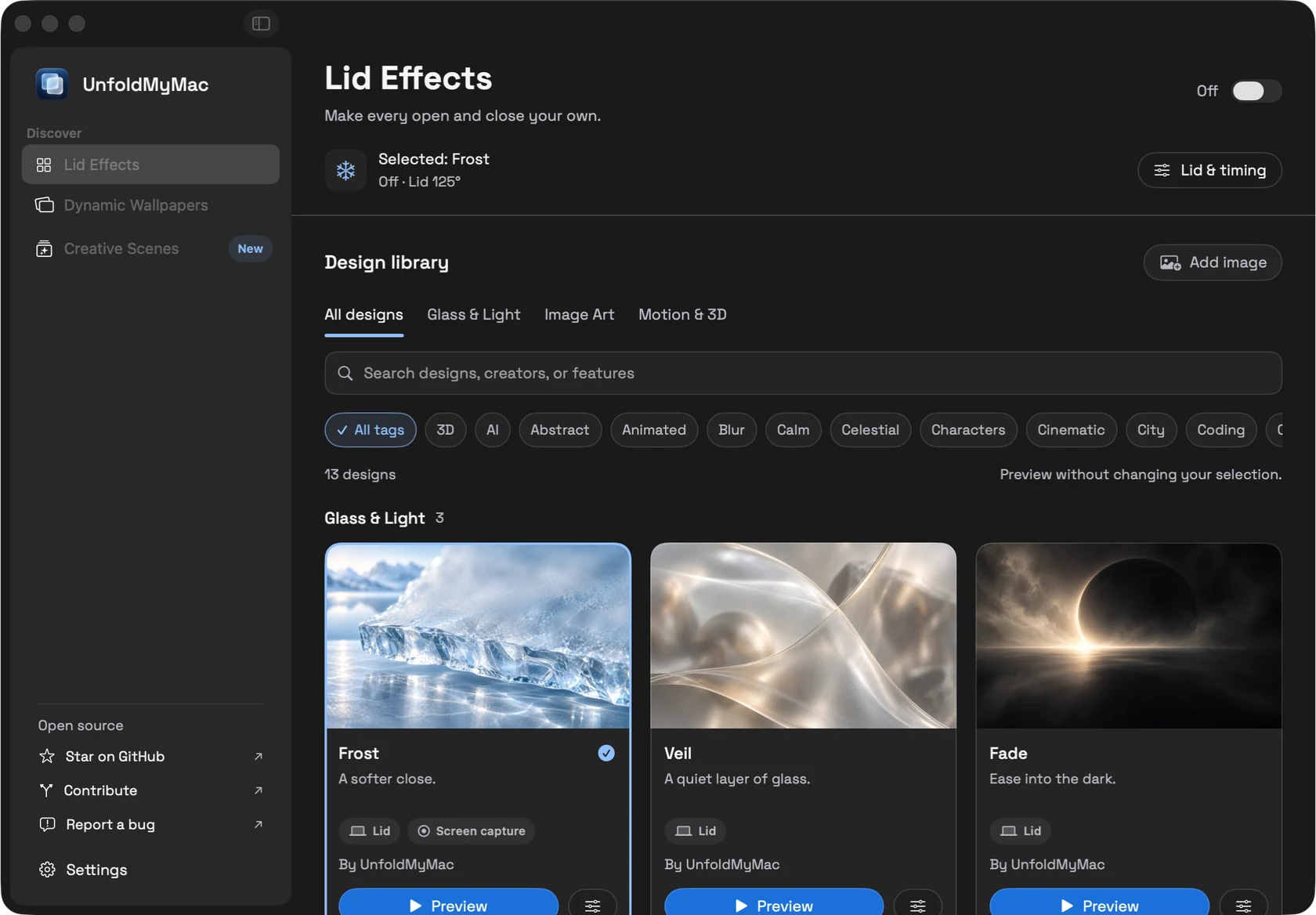Filter designs by the 3D tag
The image size is (1316, 915).
[x=446, y=430]
